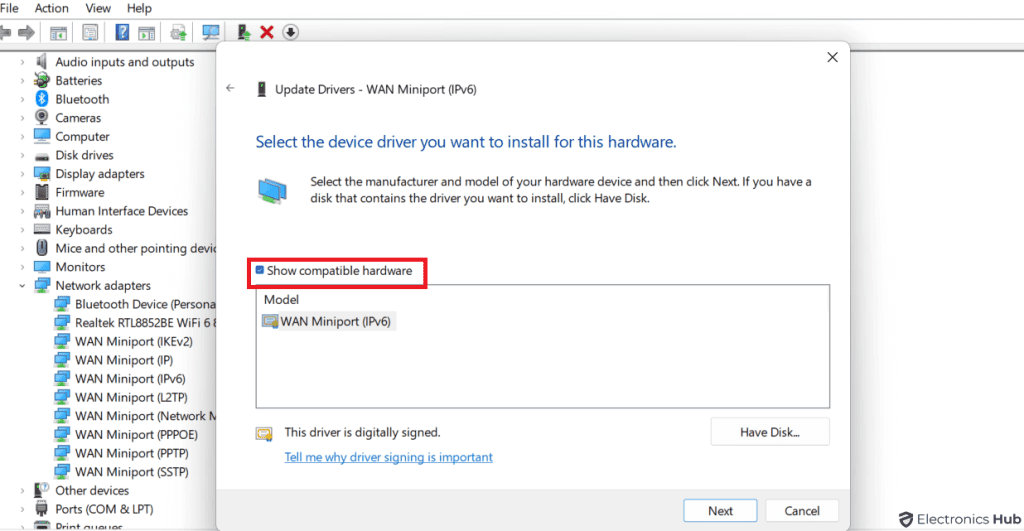Click the Update device driver toolbar icon
This screenshot has width=1024, height=531.
click(x=244, y=32)
